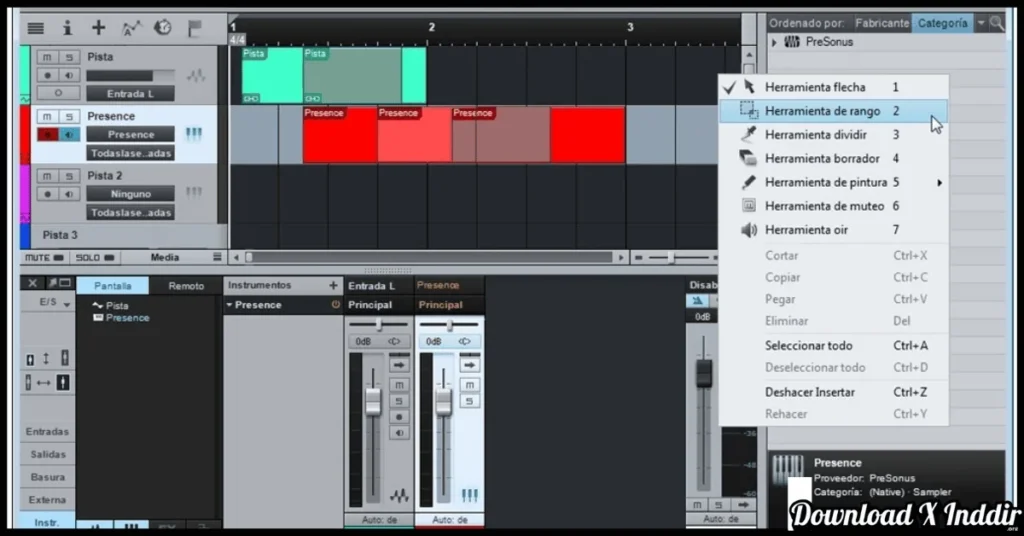Click Seleccionar todo in context menu
The image size is (1024, 536).
(x=833, y=345)
